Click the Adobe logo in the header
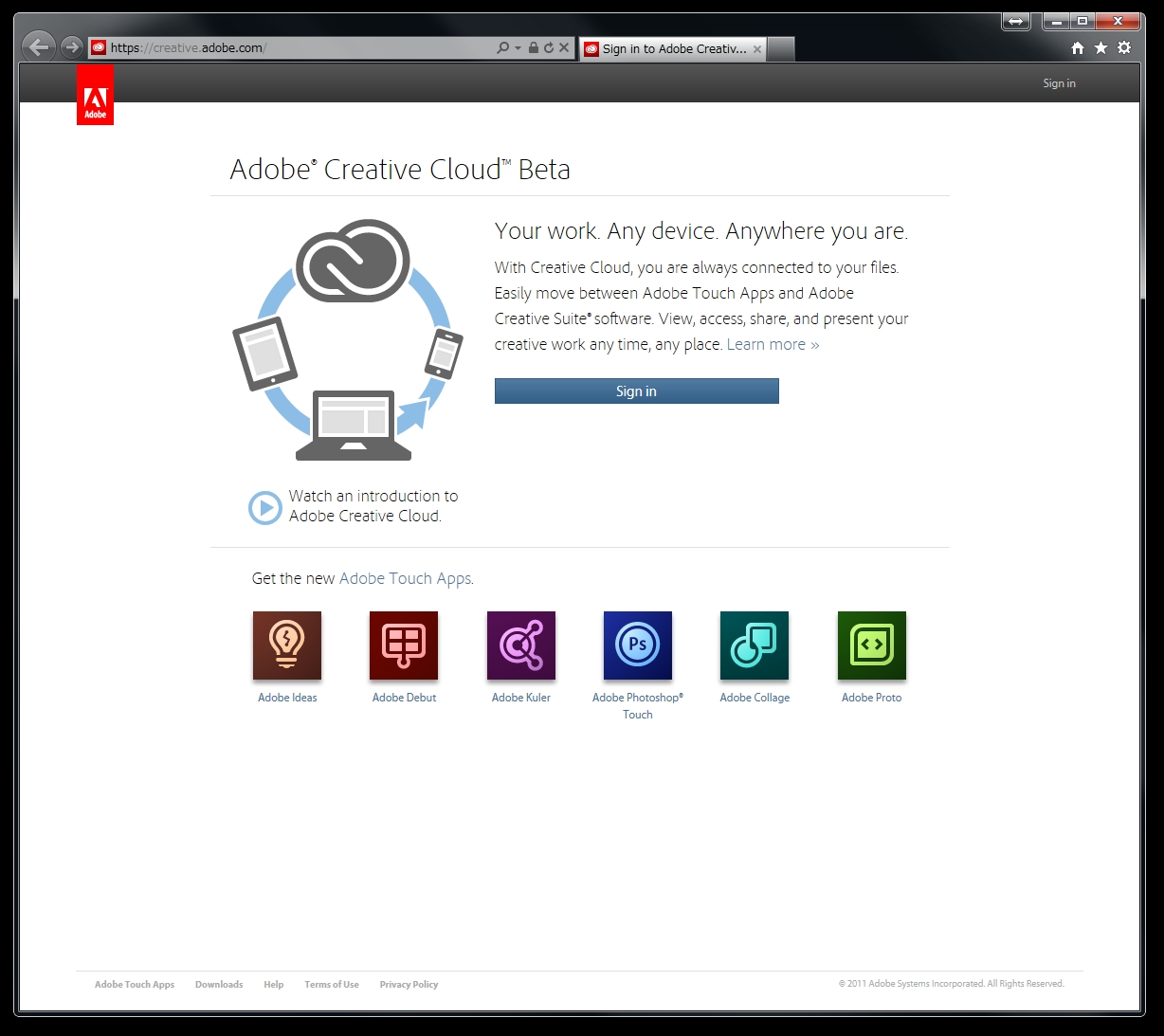Image resolution: width=1164 pixels, height=1036 pixels. 95,95
